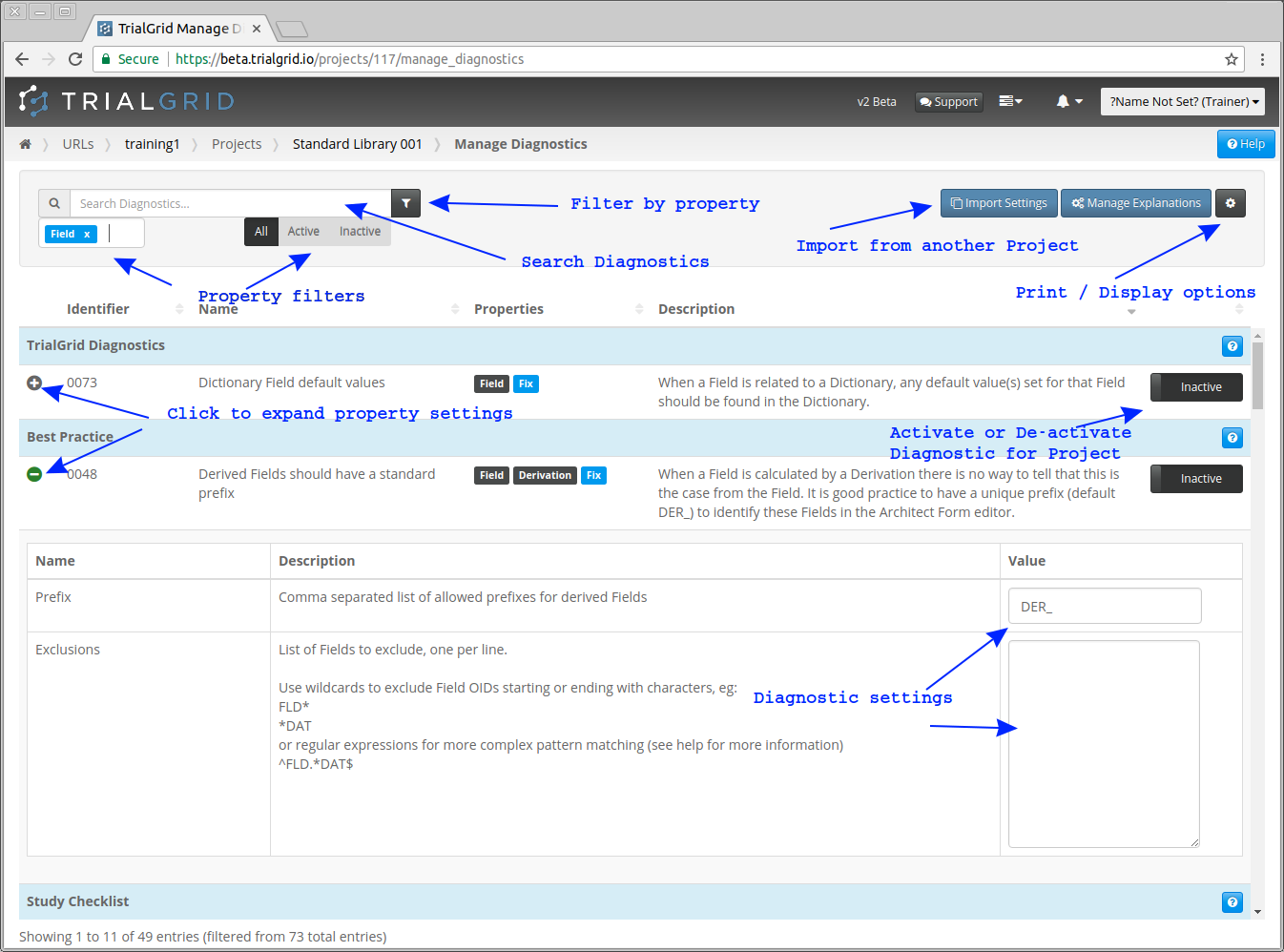The height and width of the screenshot is (952, 1284).
Task: Open help for Best Practice group
Action: (1232, 438)
